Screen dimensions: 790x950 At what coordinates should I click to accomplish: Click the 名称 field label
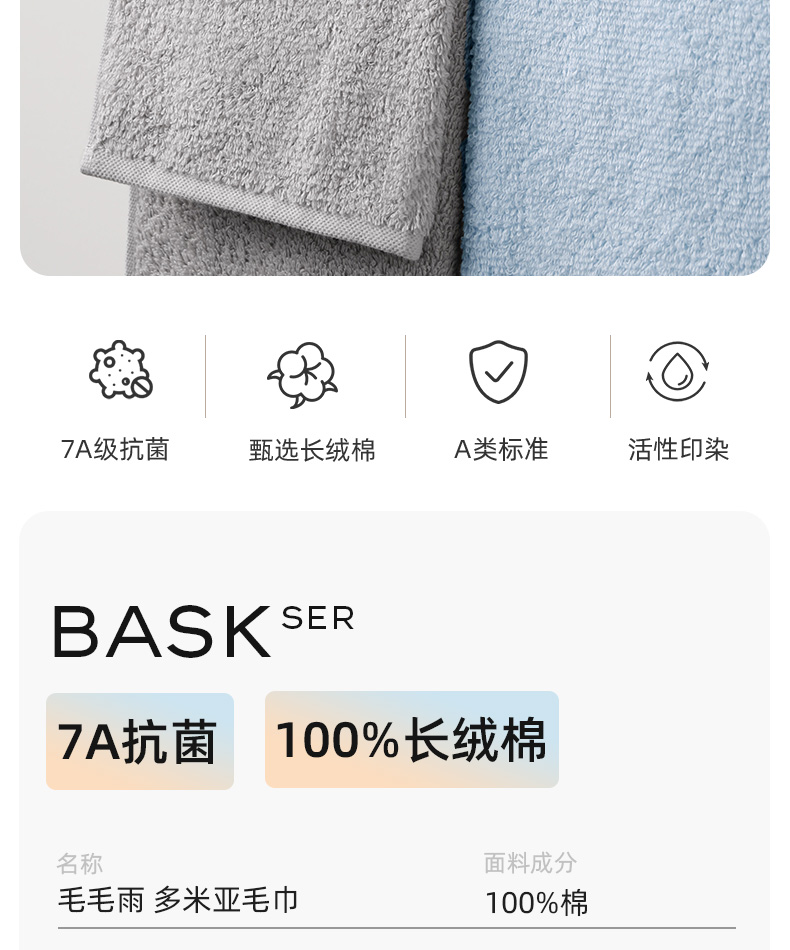pos(79,863)
